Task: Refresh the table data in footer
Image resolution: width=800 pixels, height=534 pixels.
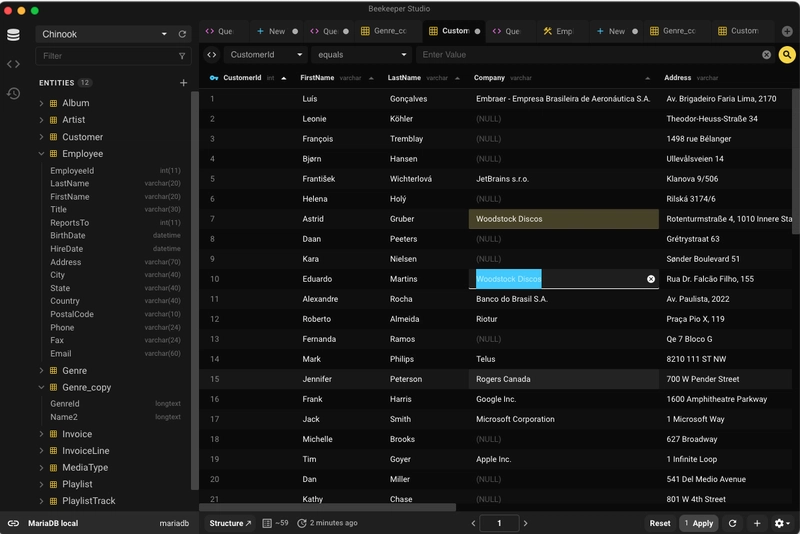Action: point(733,523)
